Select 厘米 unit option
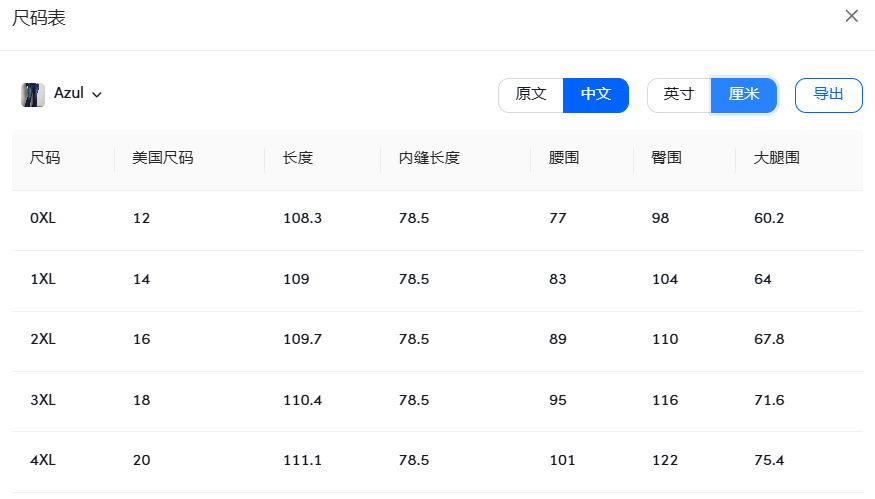This screenshot has height=499, width=875. click(744, 94)
